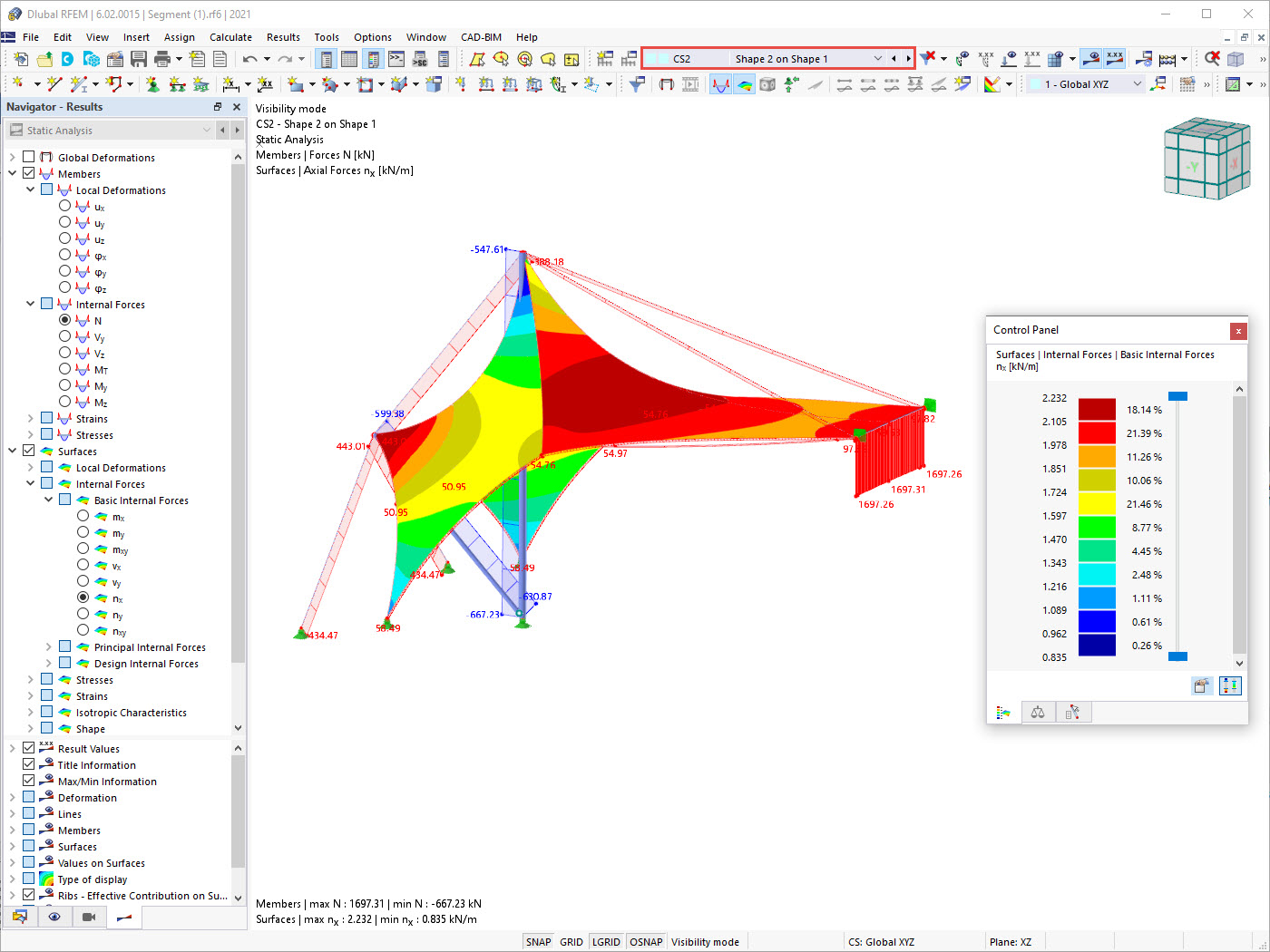Open the Calculate menu
The width and height of the screenshot is (1270, 952).
[230, 37]
